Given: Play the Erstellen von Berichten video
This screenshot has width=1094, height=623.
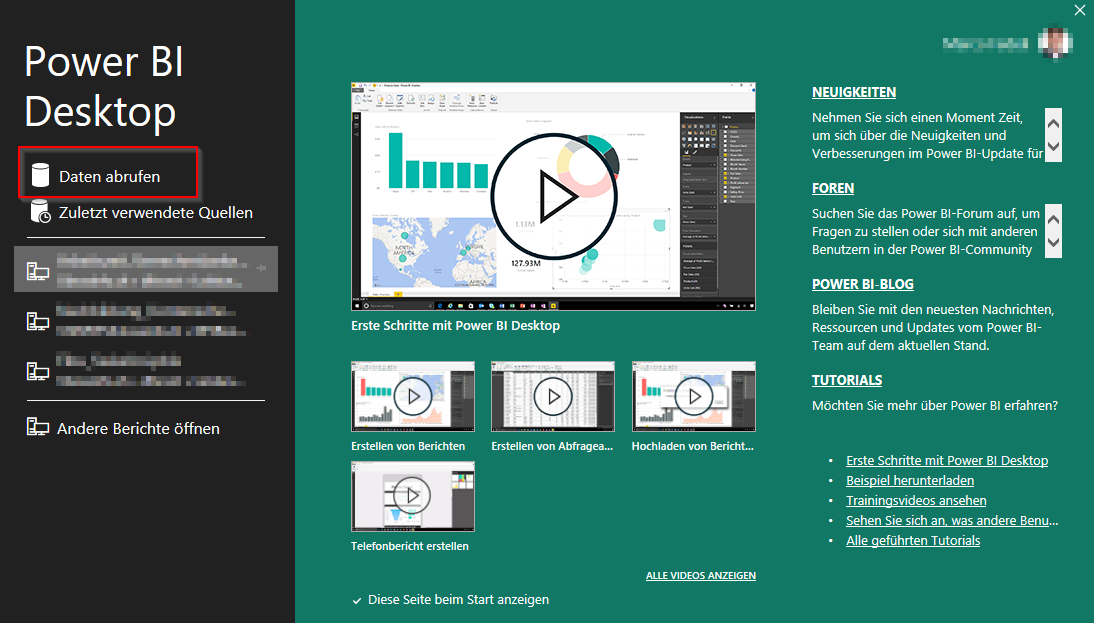Looking at the screenshot, I should 412,397.
